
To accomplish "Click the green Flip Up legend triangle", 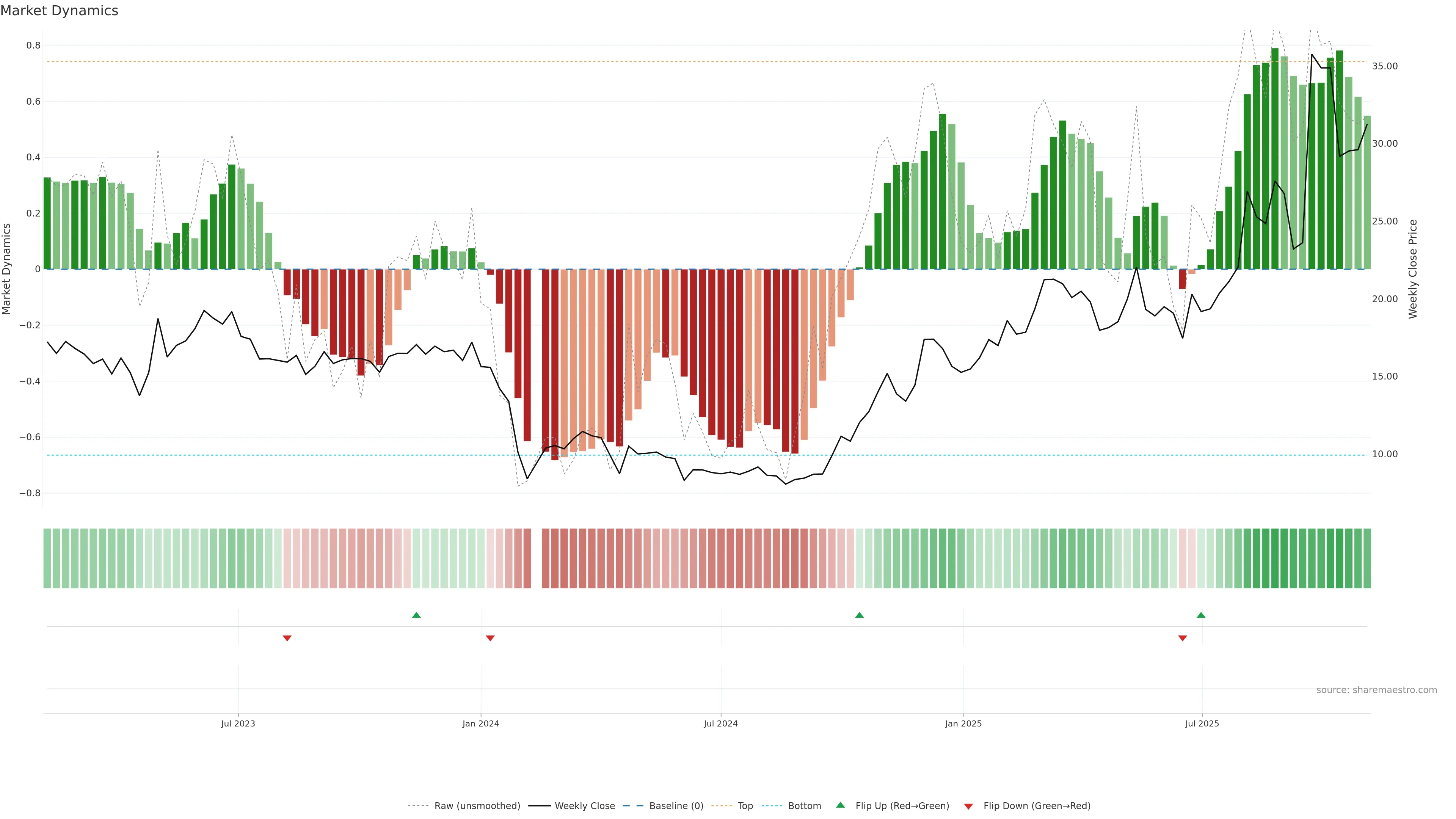I will [x=841, y=805].
